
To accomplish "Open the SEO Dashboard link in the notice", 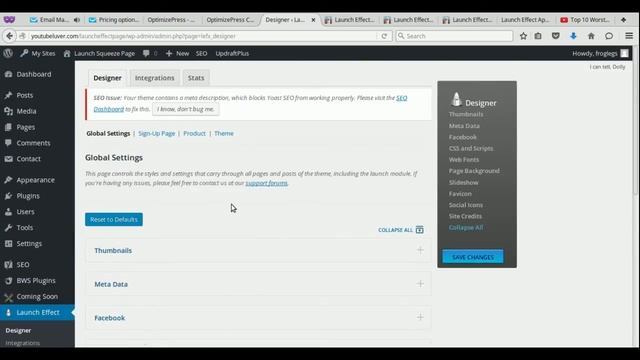I will coord(402,98).
